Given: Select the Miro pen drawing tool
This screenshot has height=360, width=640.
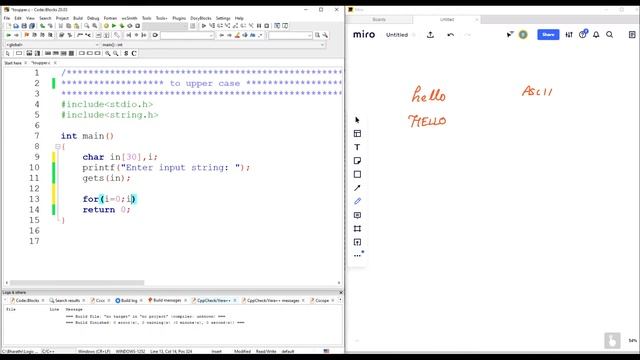Looking at the screenshot, I should pyautogui.click(x=357, y=201).
